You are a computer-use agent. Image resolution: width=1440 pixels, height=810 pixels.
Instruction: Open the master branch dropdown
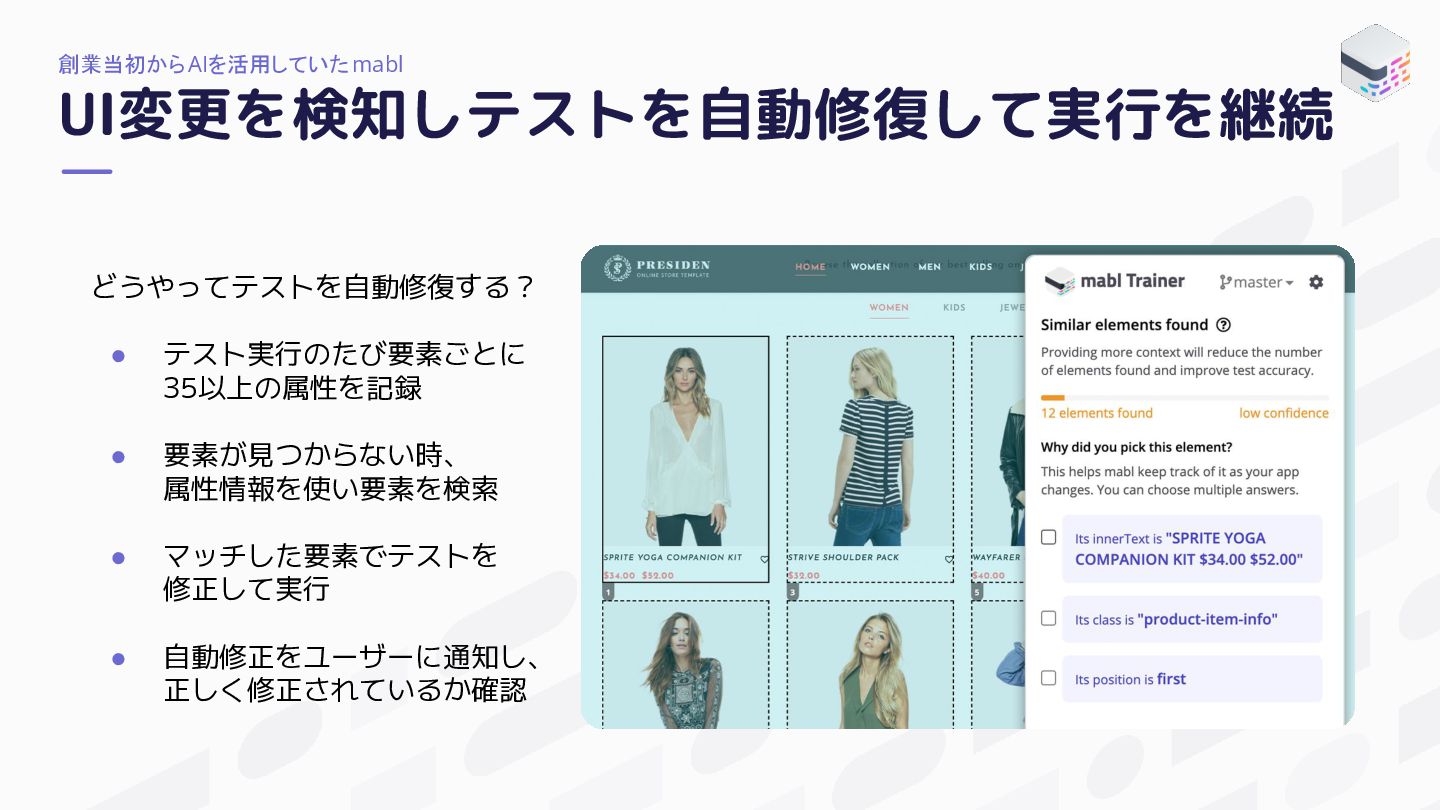click(x=1256, y=282)
